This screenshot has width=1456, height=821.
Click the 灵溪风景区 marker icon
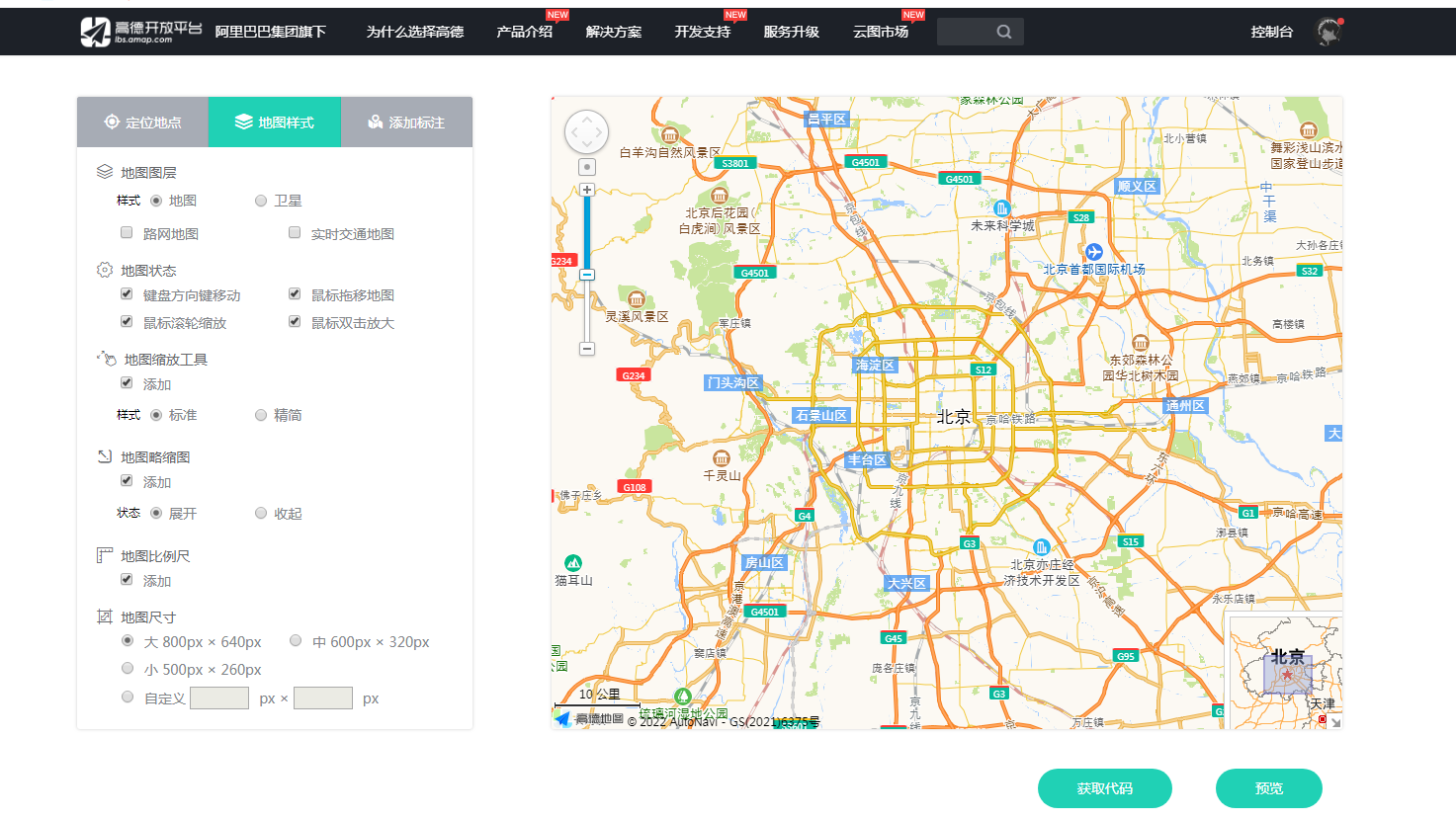tap(637, 299)
